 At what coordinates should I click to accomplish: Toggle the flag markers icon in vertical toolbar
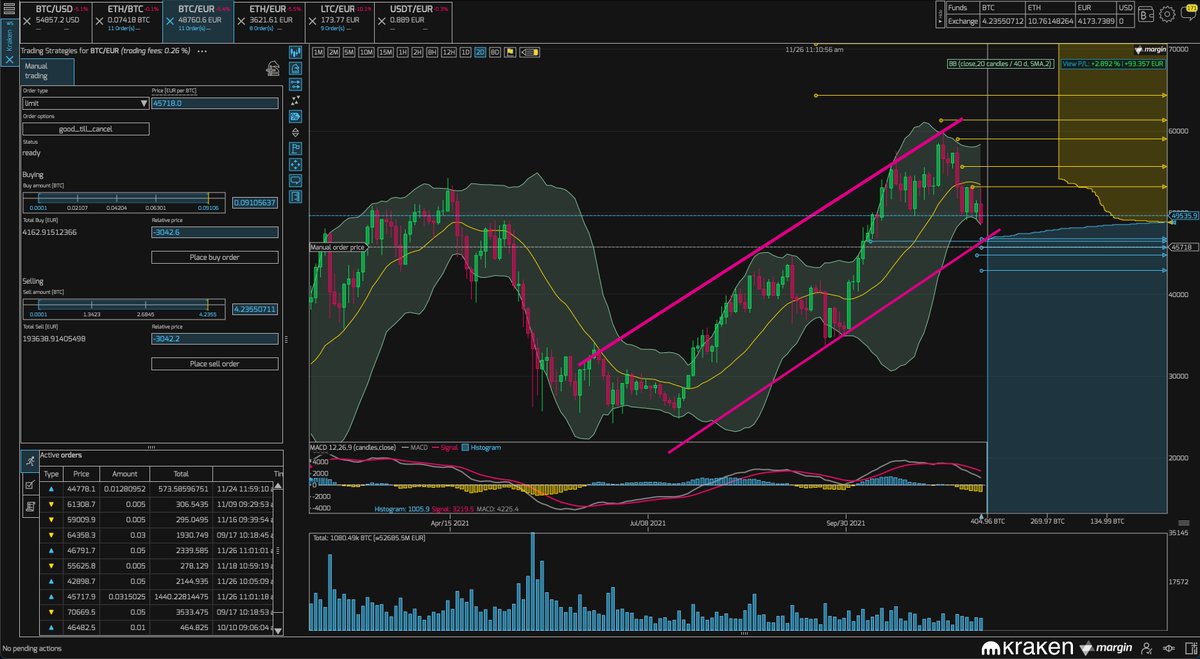click(296, 148)
